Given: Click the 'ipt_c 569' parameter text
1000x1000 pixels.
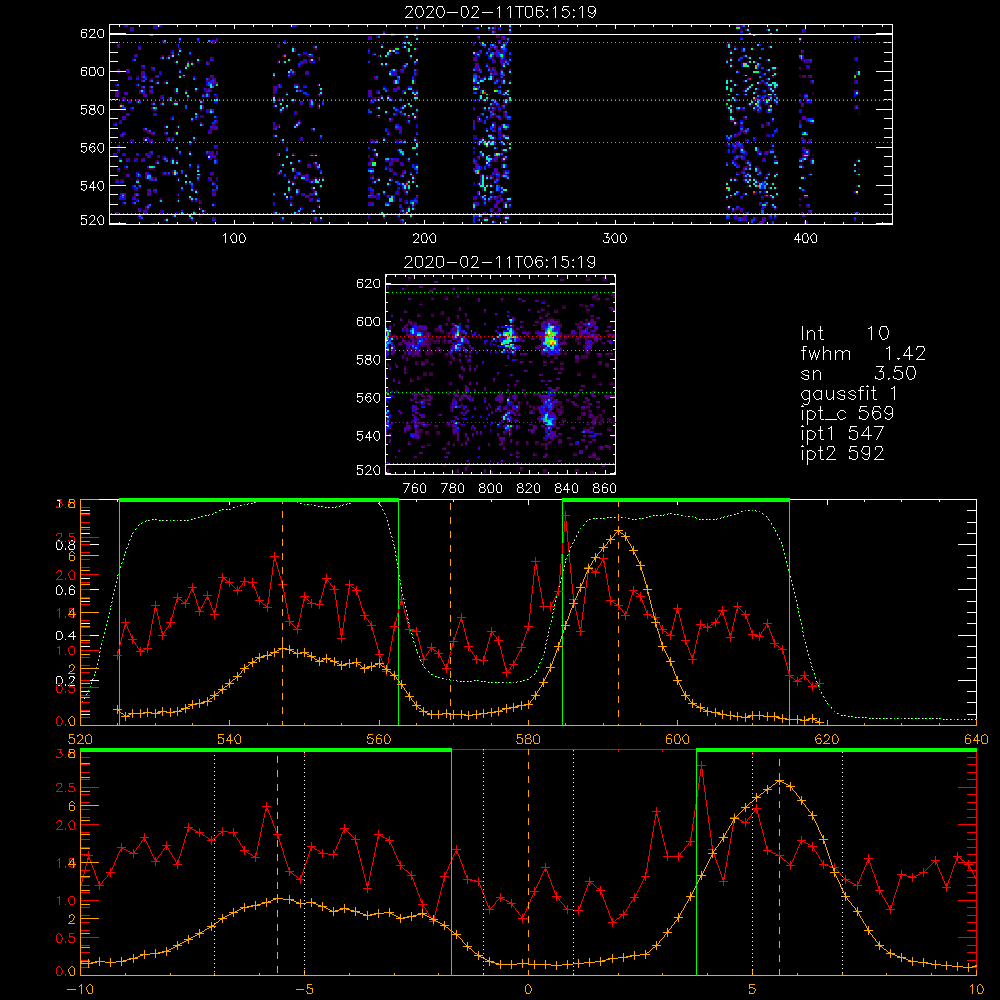Looking at the screenshot, I should pyautogui.click(x=847, y=414).
